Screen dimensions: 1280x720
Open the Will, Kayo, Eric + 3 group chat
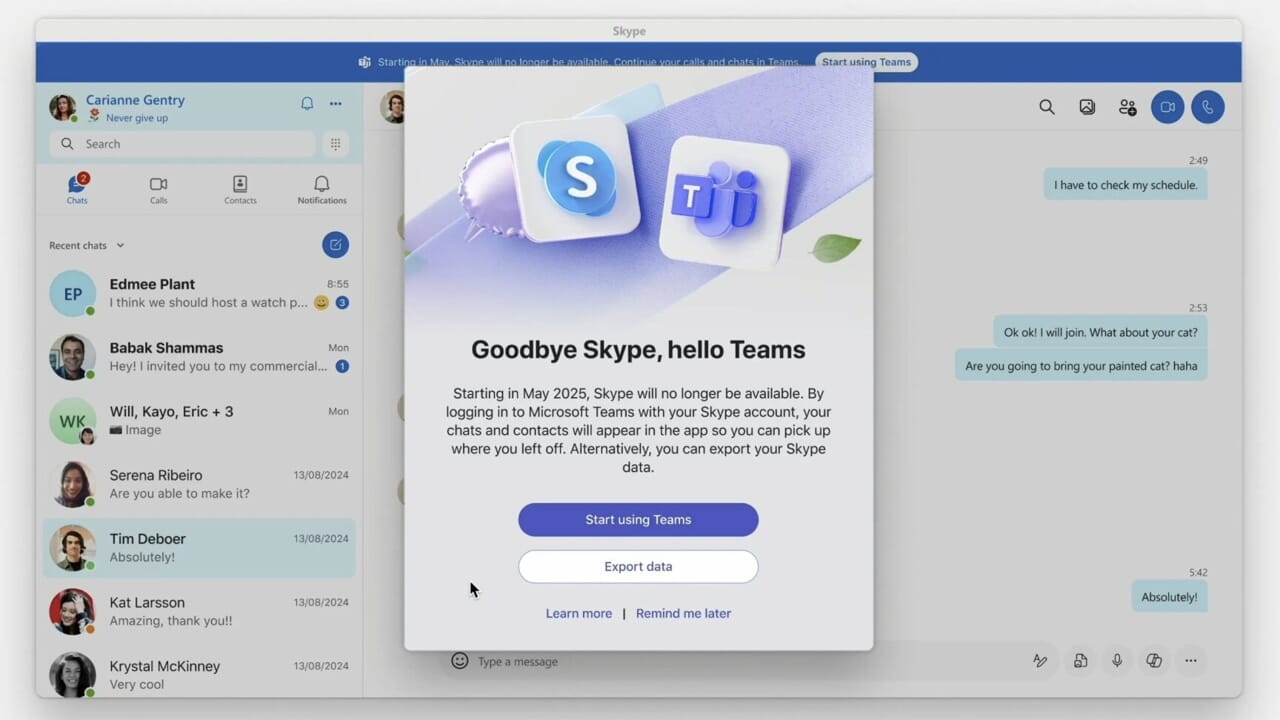click(199, 421)
